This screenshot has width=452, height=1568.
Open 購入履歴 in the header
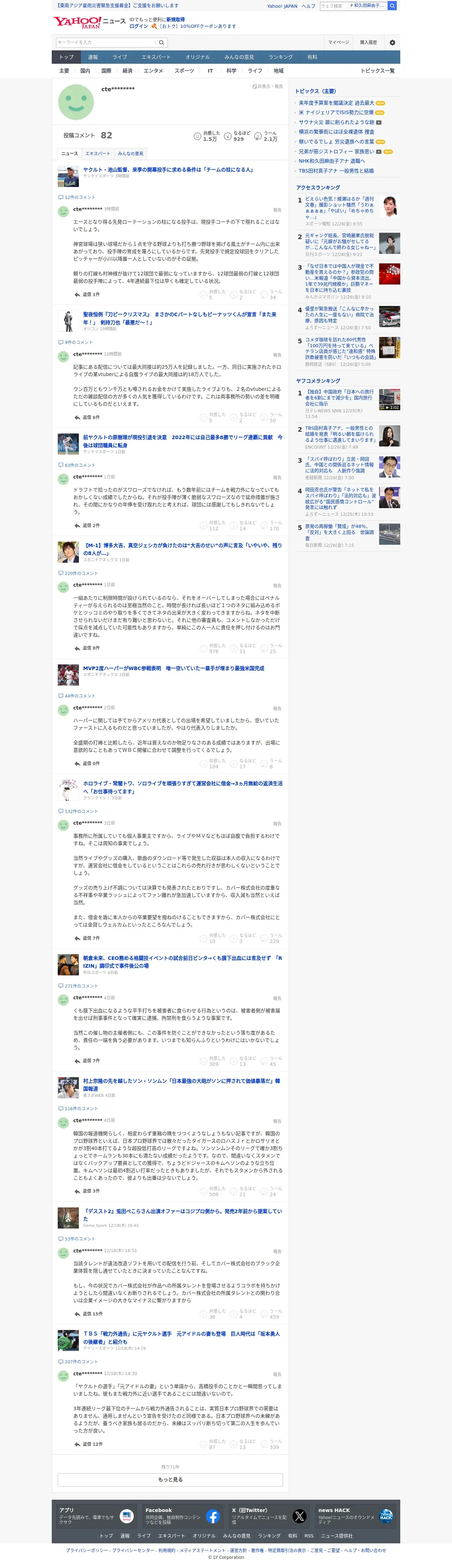368,43
